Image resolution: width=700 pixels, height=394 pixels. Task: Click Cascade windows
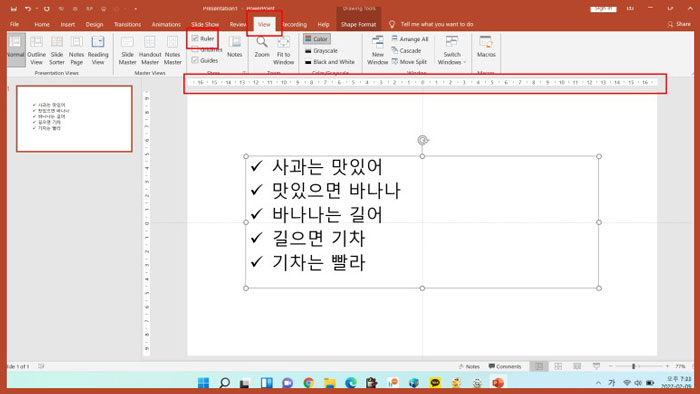pos(406,50)
